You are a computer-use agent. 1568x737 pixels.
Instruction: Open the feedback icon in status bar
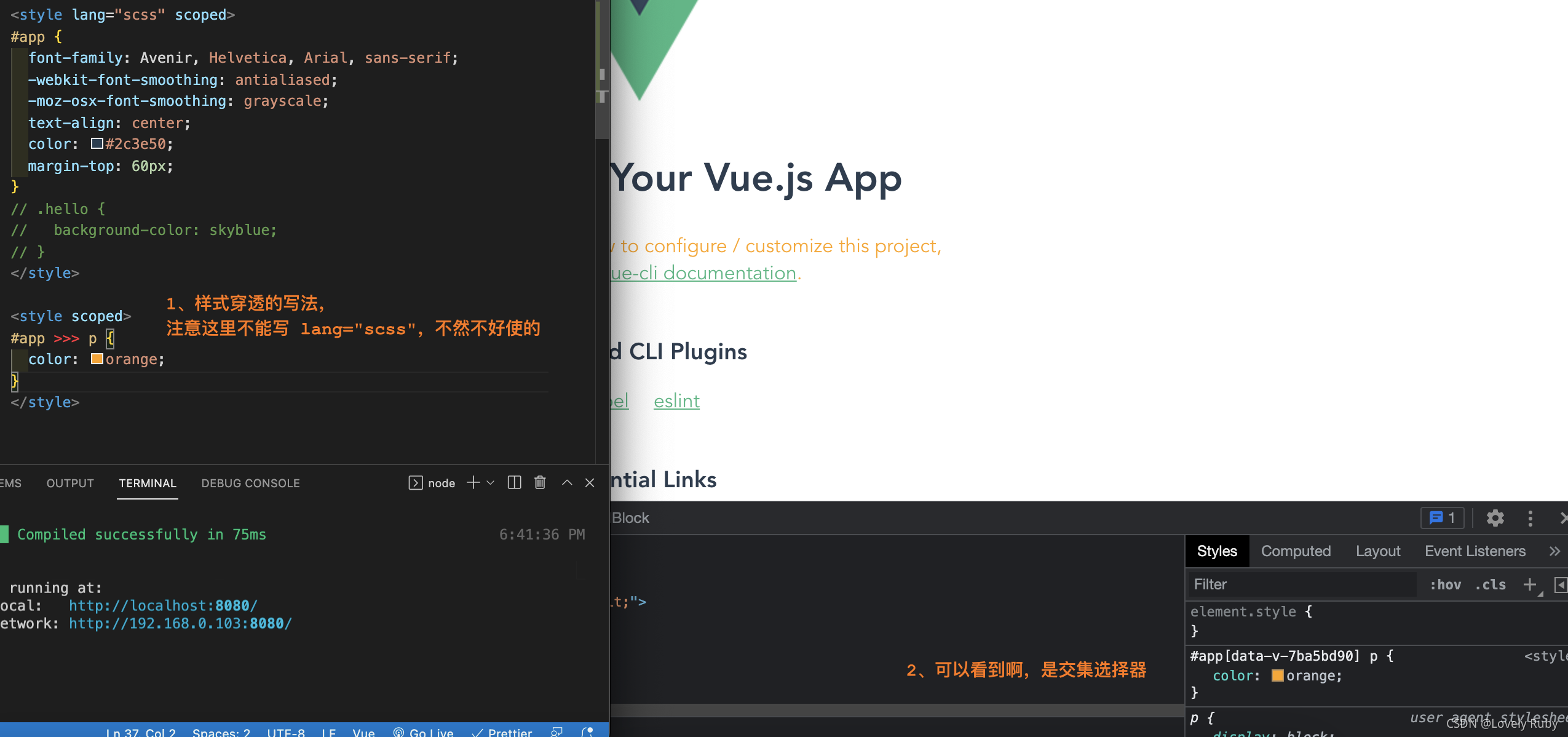(x=556, y=732)
